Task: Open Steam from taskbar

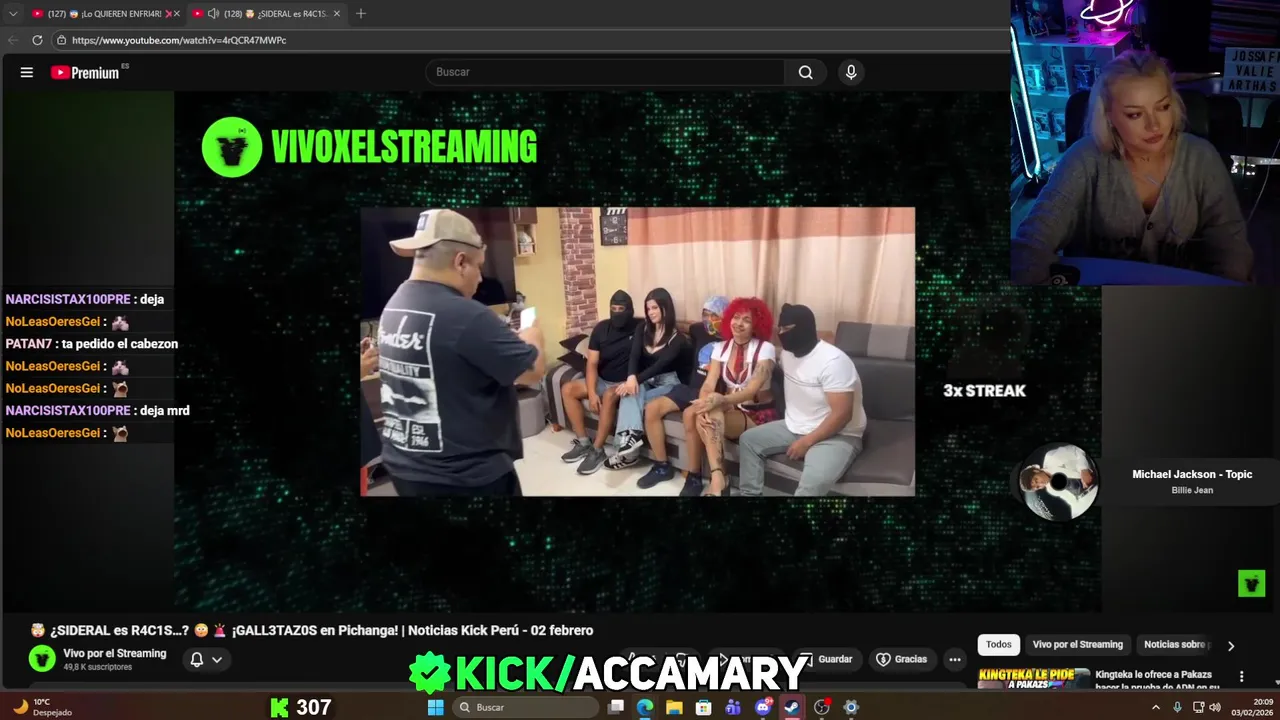Action: [792, 707]
